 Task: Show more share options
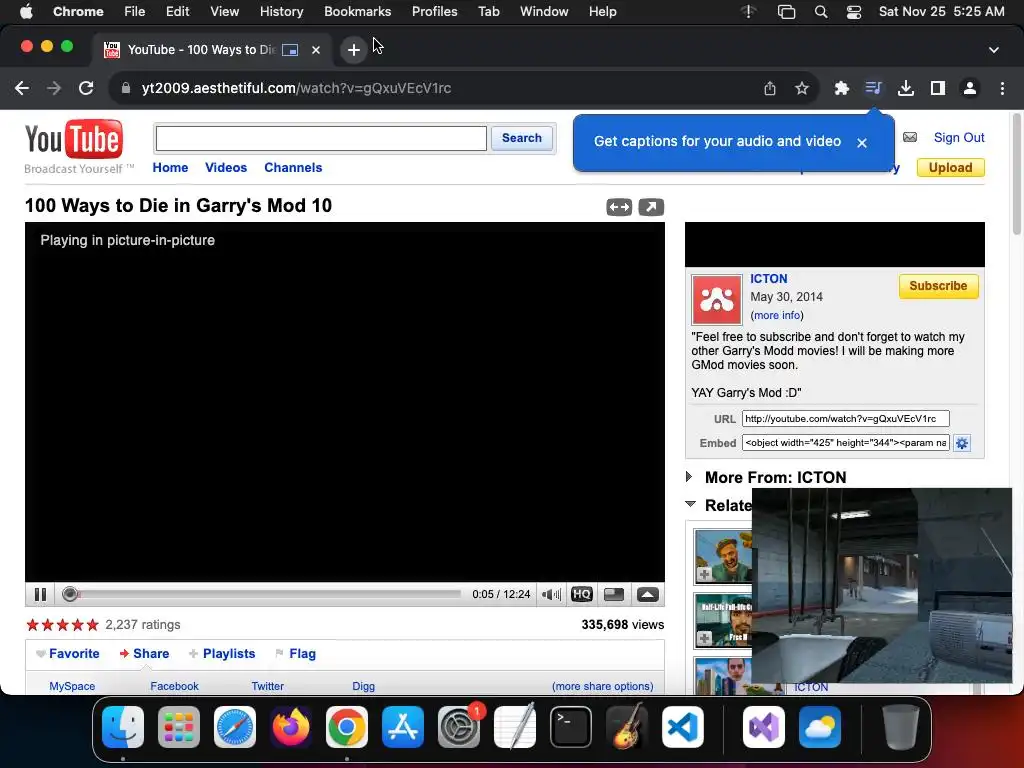(x=602, y=686)
